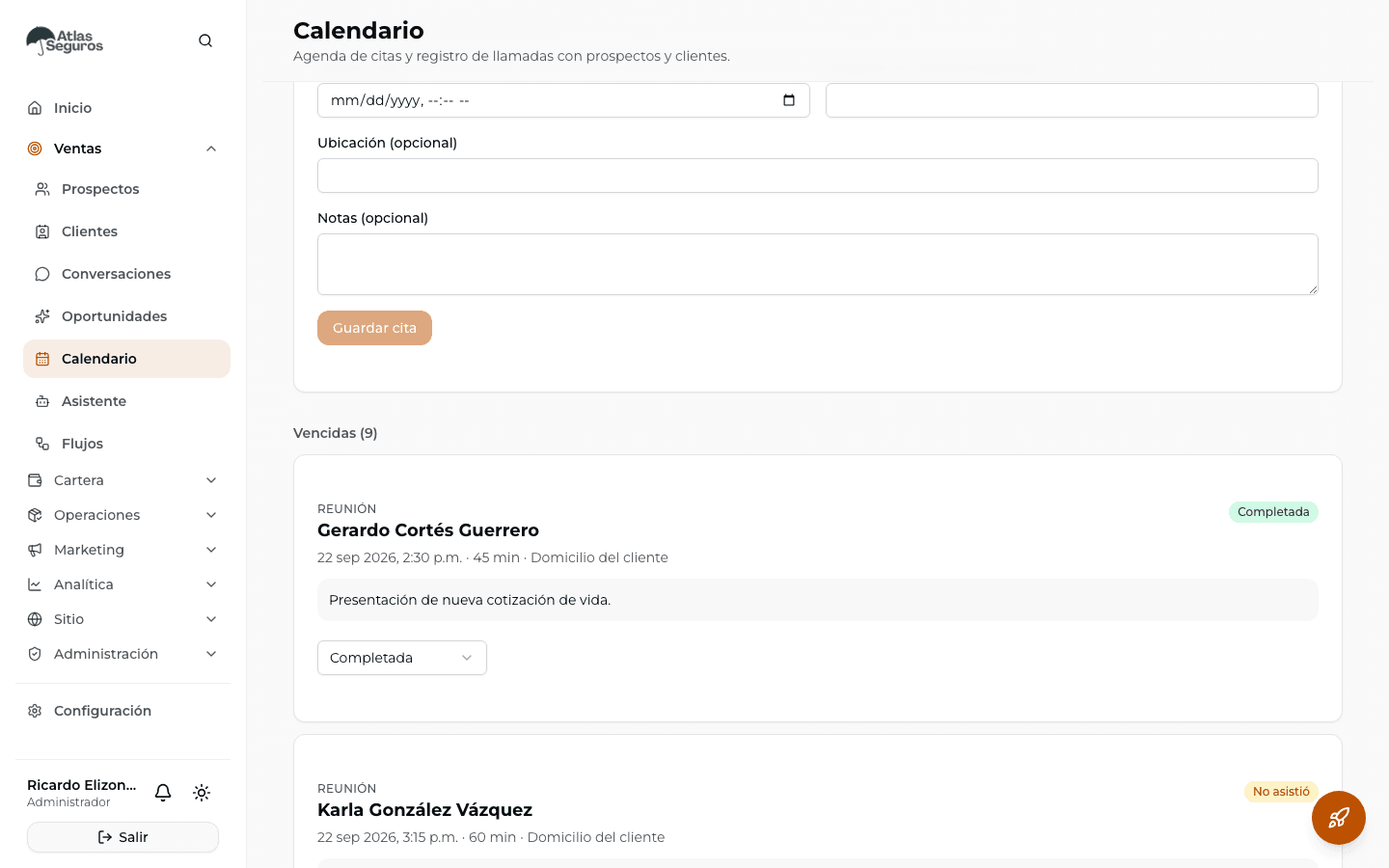Click the Configuración gear icon
1389x868 pixels.
coord(35,711)
